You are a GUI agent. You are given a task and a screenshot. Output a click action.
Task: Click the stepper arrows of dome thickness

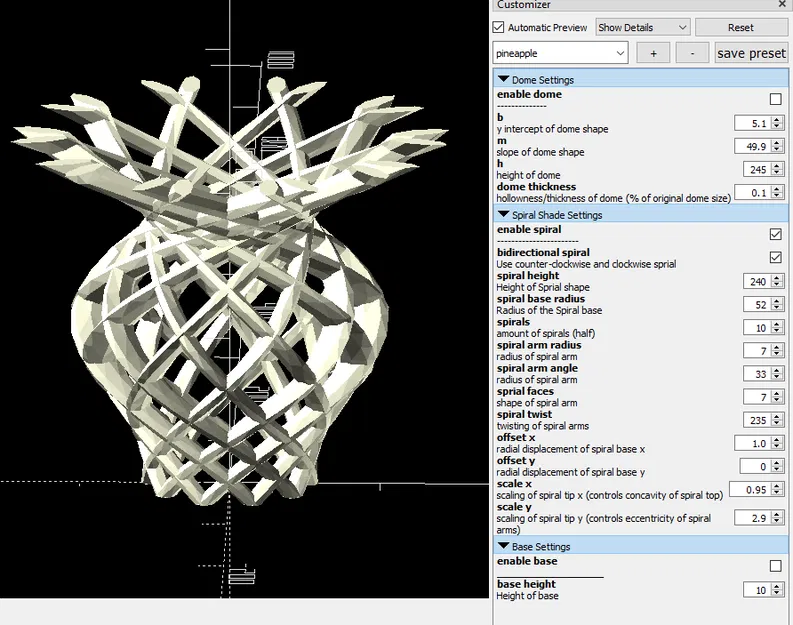(x=777, y=193)
